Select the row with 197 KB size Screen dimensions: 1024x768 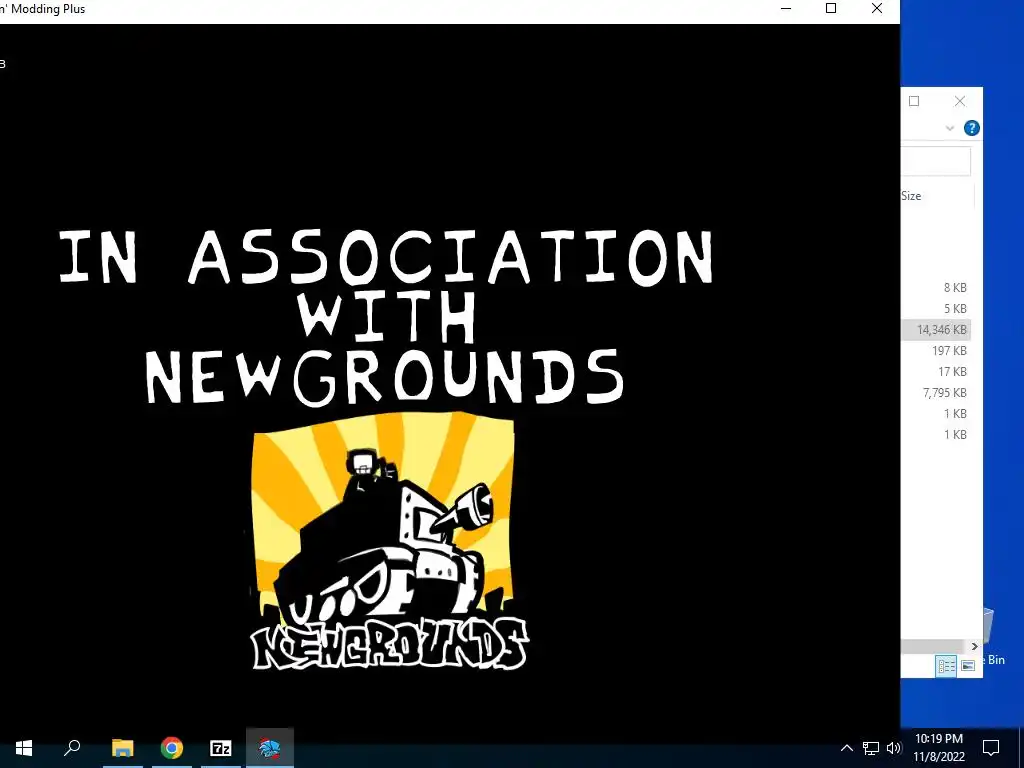click(x=936, y=351)
